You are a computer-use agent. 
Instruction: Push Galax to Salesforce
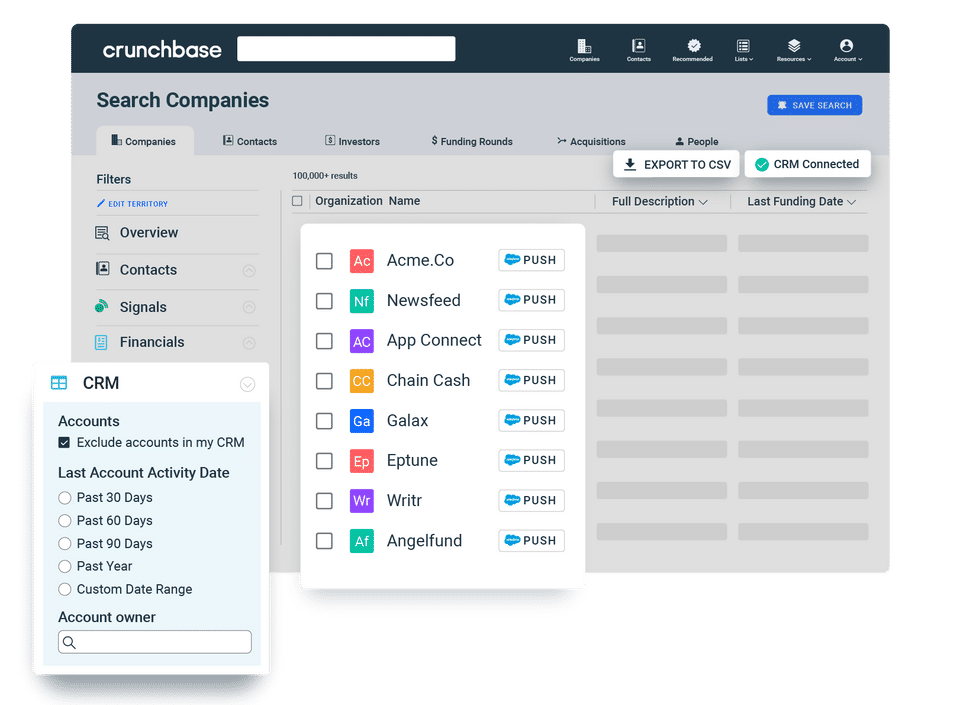(531, 420)
